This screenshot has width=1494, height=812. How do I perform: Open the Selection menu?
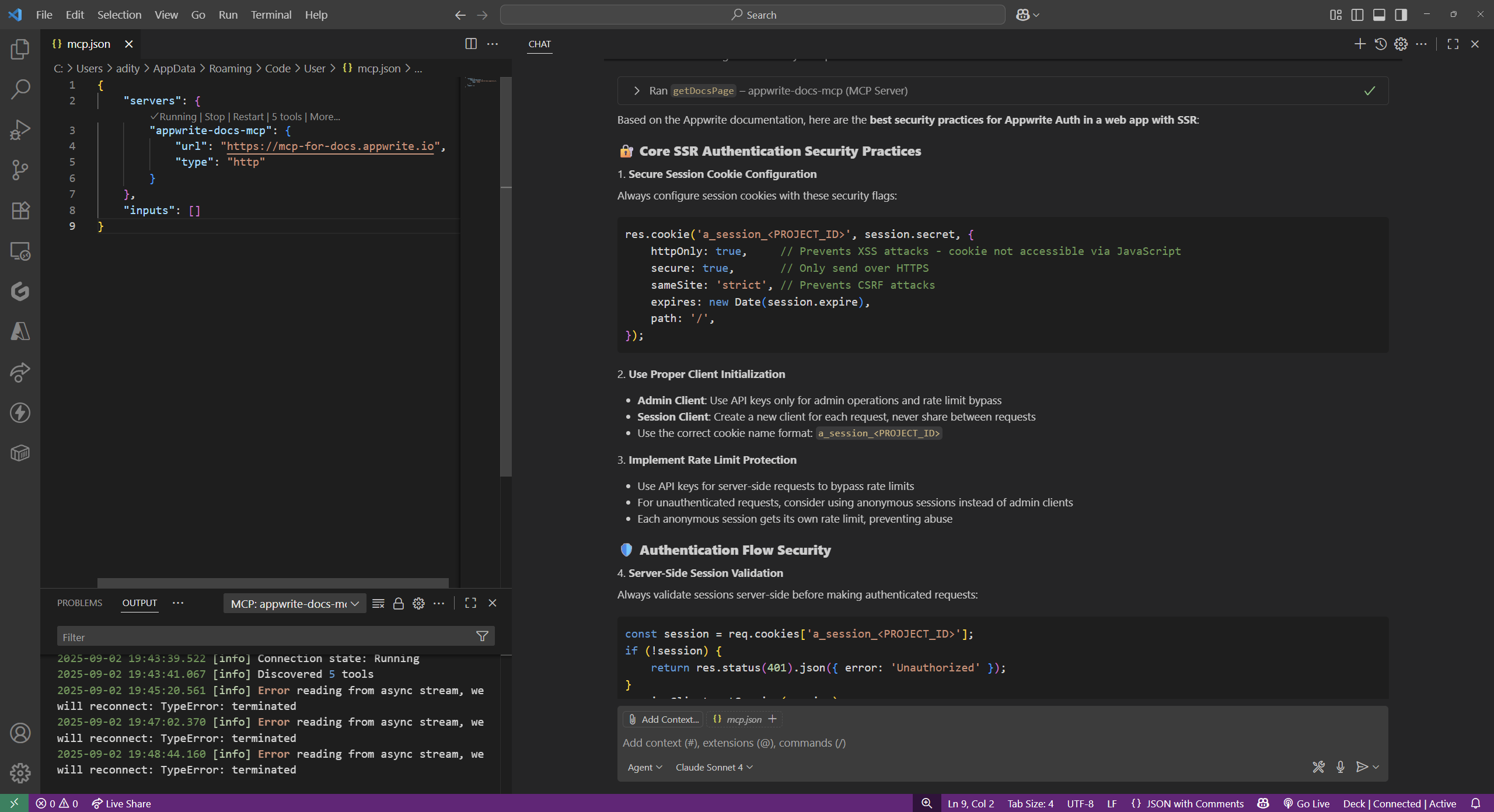click(119, 15)
